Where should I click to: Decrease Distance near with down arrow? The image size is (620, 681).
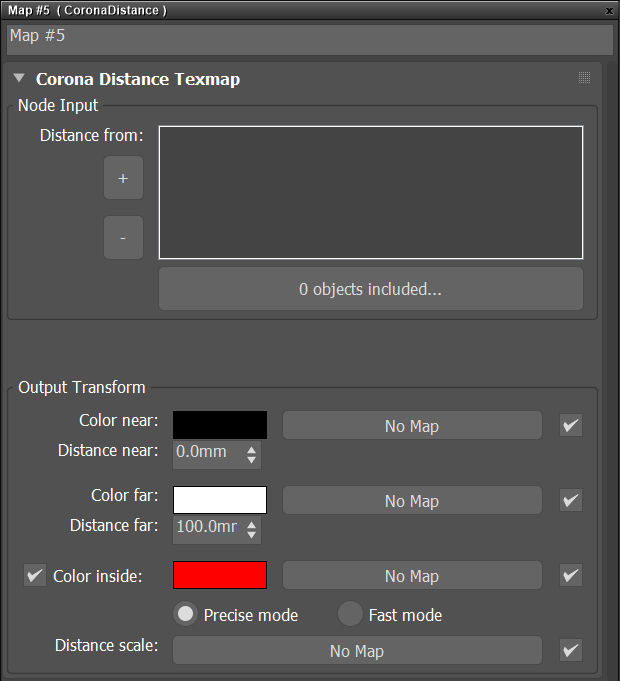coord(251,460)
